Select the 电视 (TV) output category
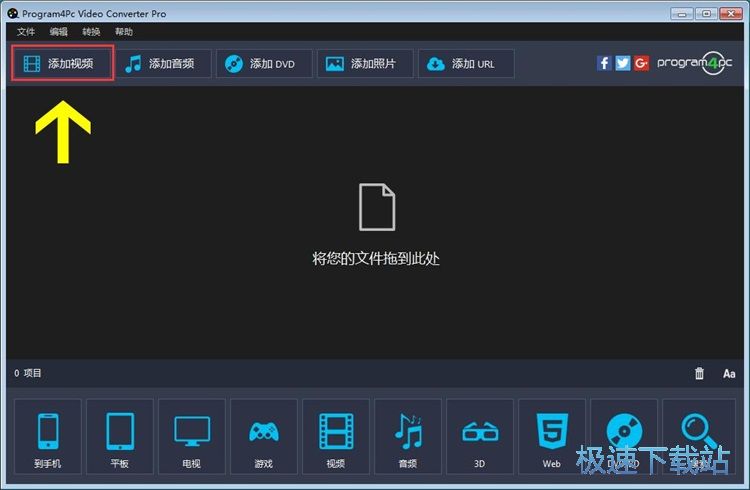Screen dimensions: 750x490 point(192,436)
